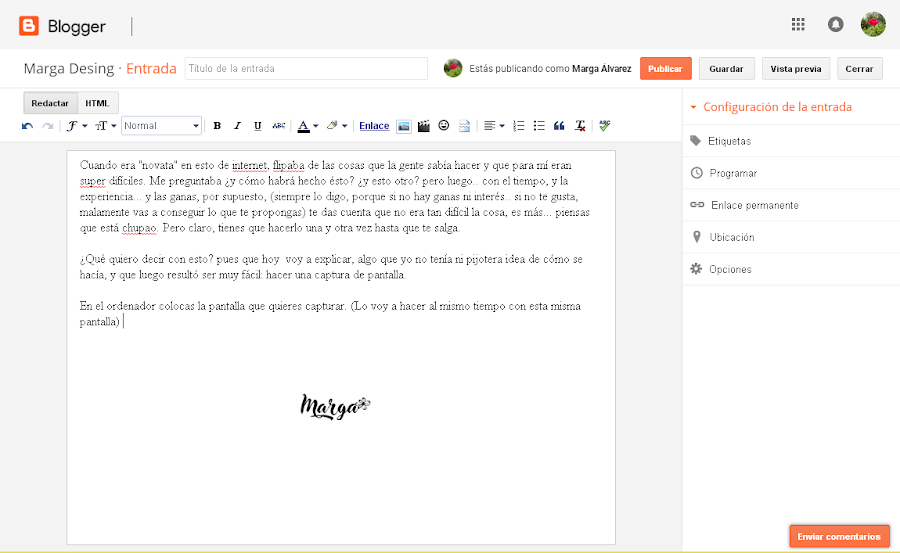Click the orange Entrada label

[151, 68]
